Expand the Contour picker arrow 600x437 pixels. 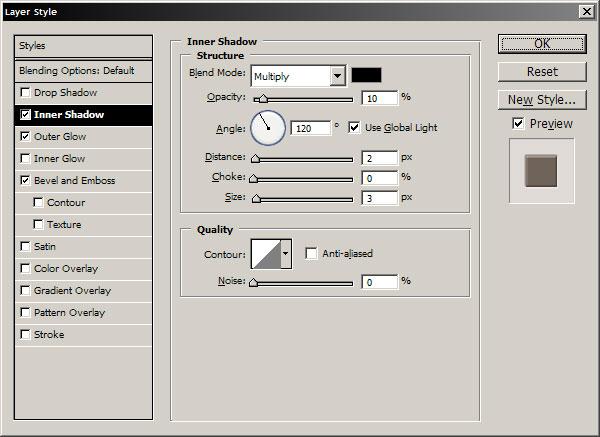[286, 254]
